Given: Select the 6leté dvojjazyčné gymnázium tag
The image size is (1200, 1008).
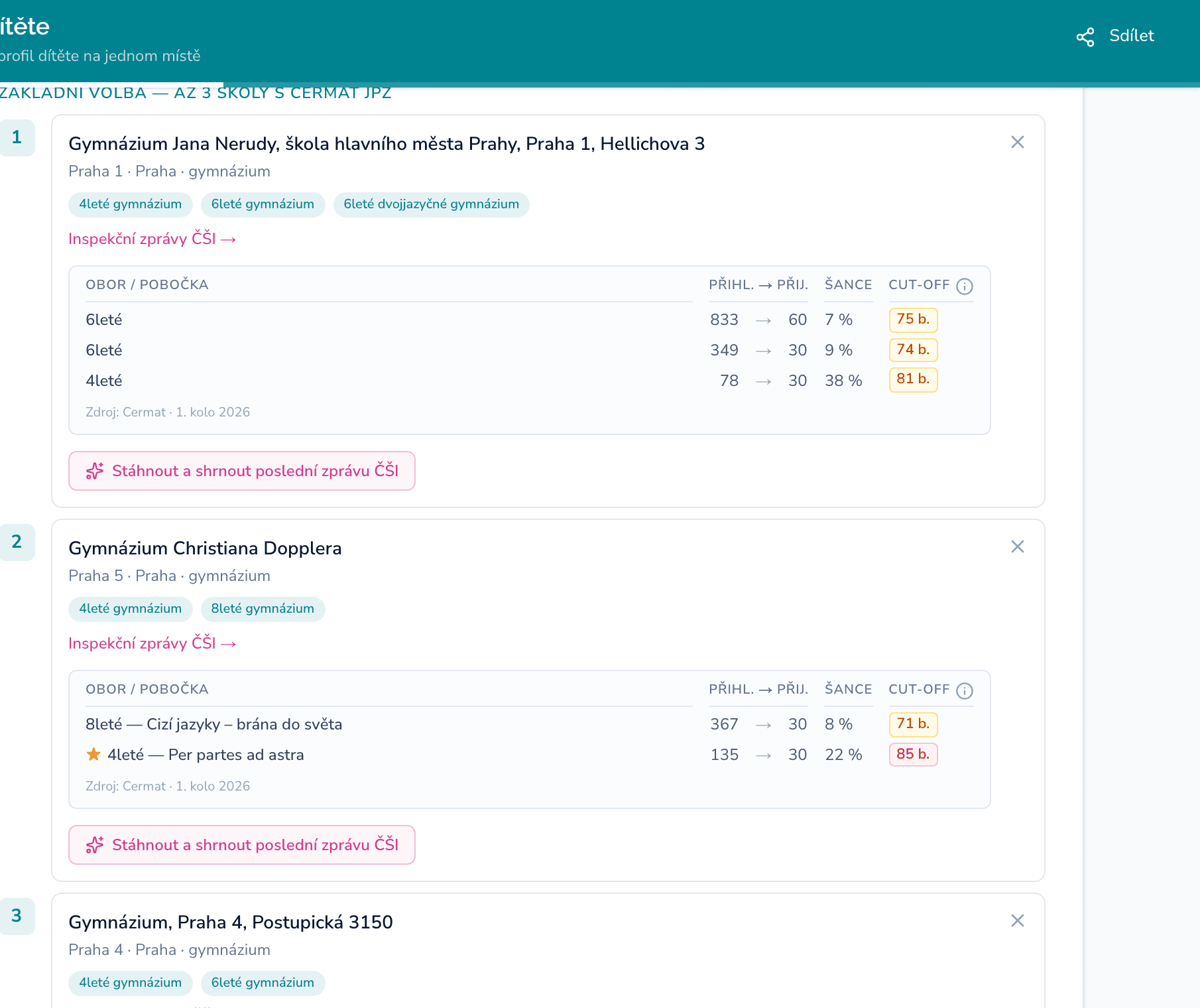Looking at the screenshot, I should pyautogui.click(x=432, y=204).
